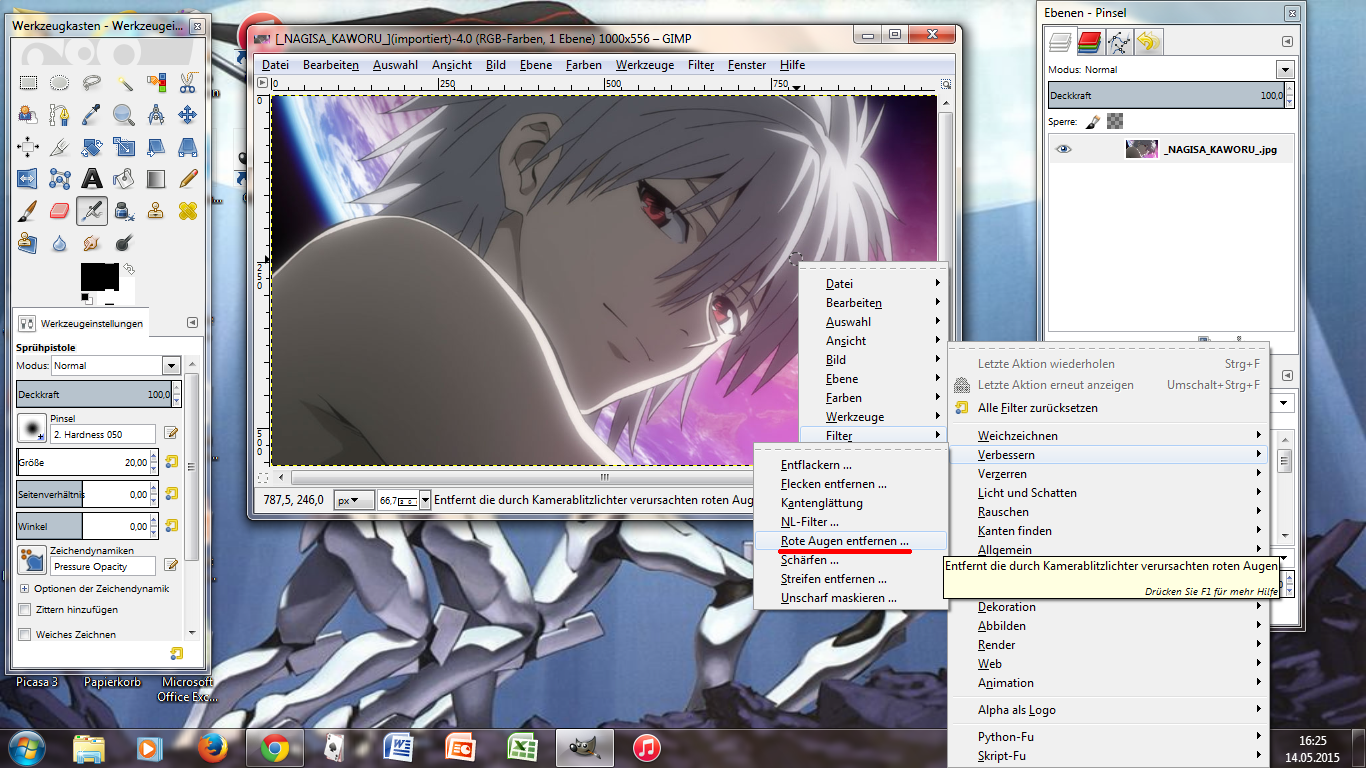This screenshot has width=1366, height=769.
Task: Open the zoom percentage dropdown in status bar
Action: (x=425, y=500)
